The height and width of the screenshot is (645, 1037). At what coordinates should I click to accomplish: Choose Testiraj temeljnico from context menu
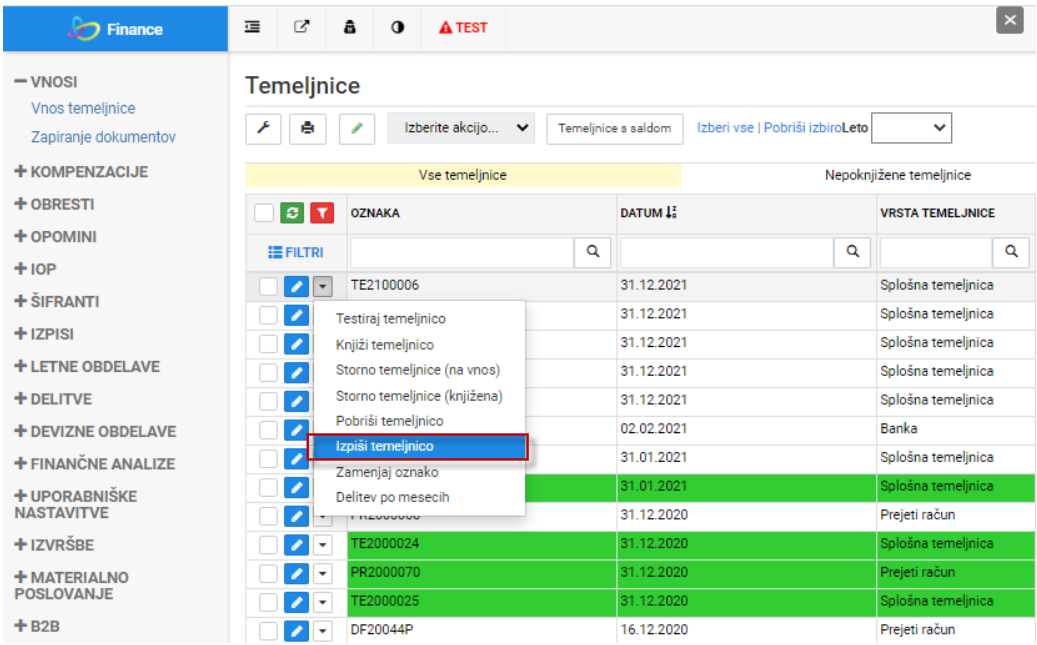pos(390,319)
